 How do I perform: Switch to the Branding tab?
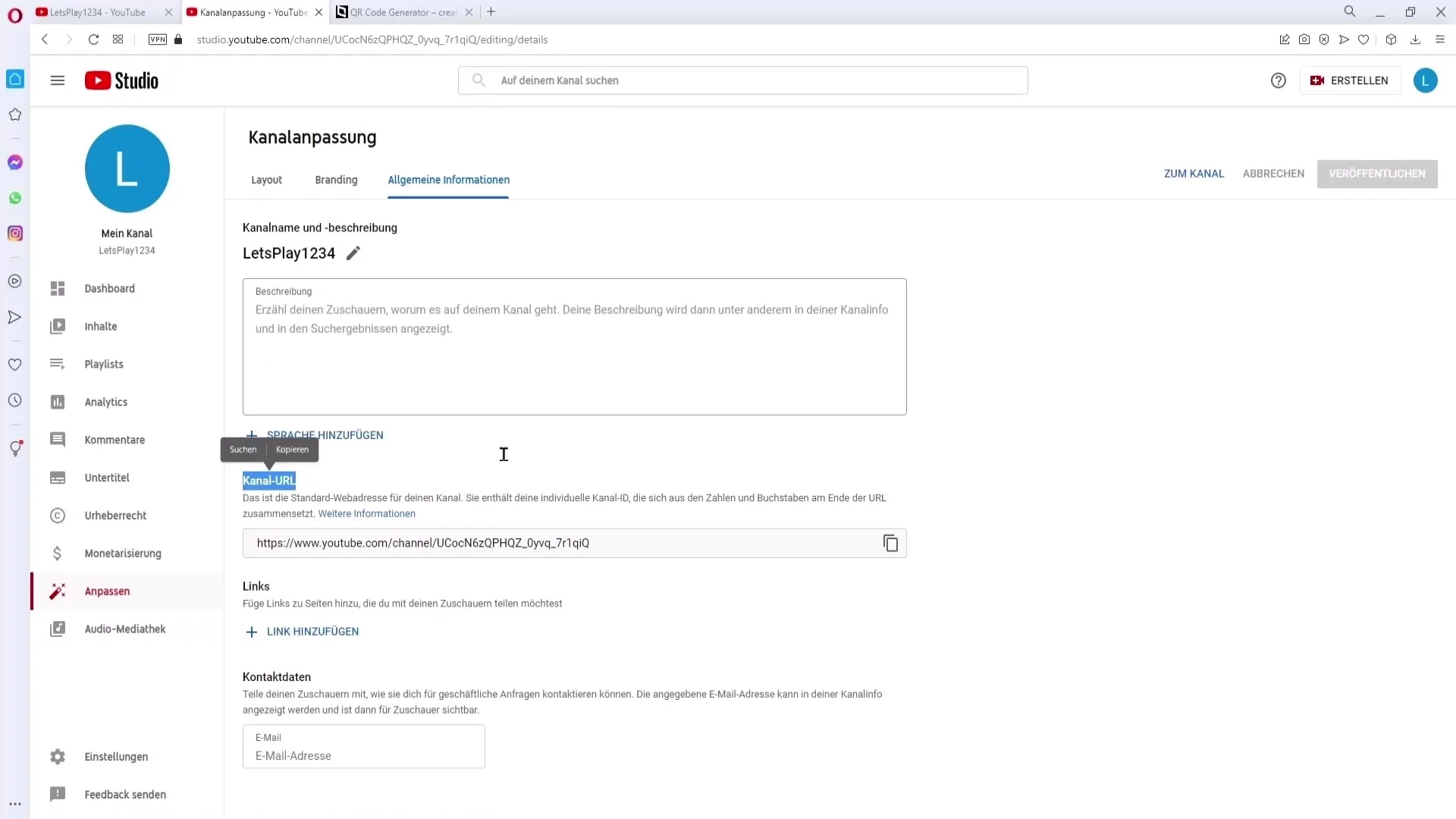[x=336, y=180]
